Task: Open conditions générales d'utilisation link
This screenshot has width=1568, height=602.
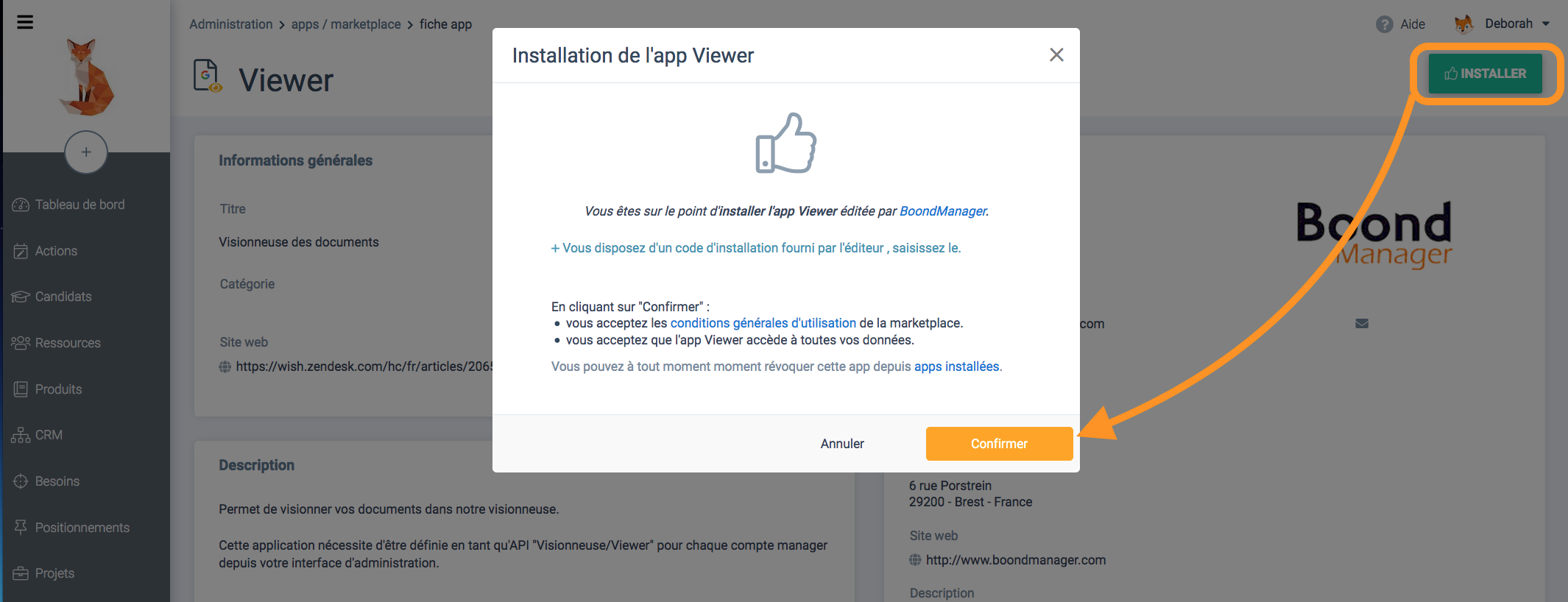Action: pos(763,323)
